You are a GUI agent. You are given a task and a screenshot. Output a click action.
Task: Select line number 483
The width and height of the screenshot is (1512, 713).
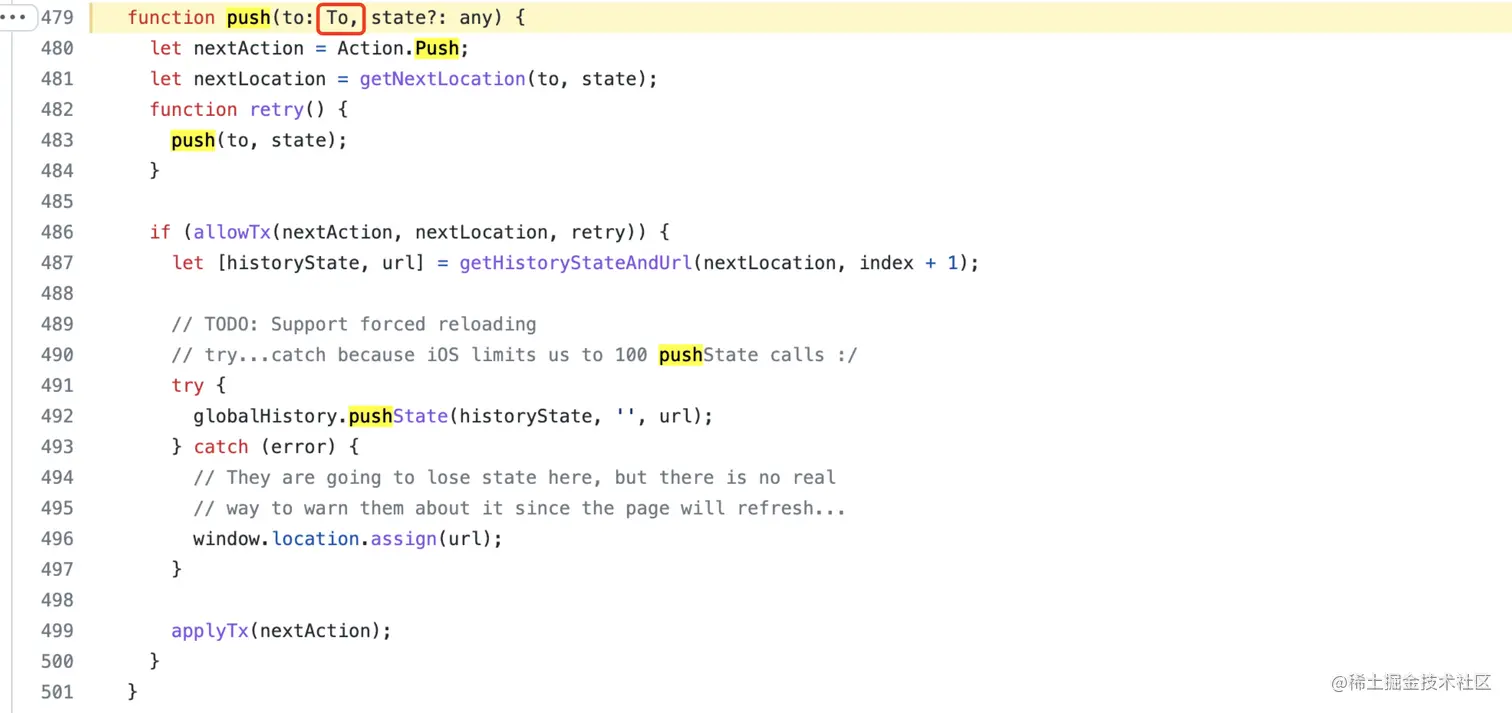click(57, 140)
